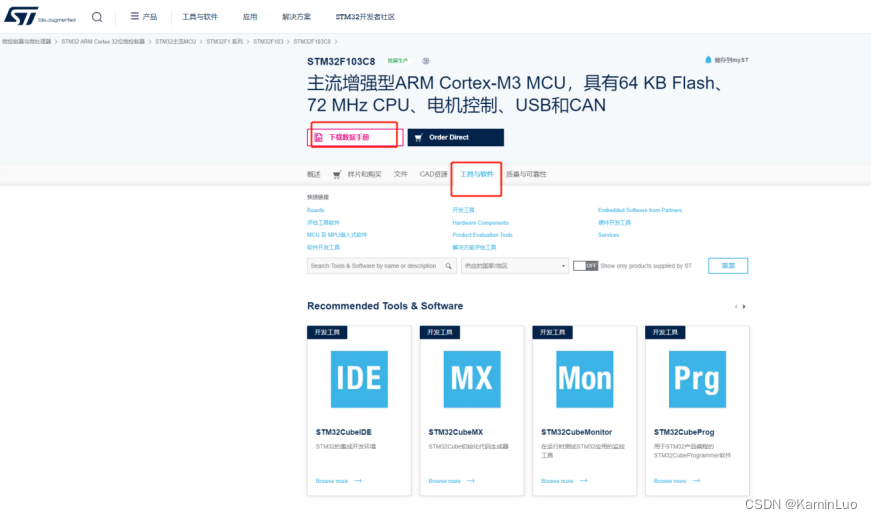872x519 pixels.
Task: Go to STM32开发者社区 in top navigation
Action: tap(365, 17)
